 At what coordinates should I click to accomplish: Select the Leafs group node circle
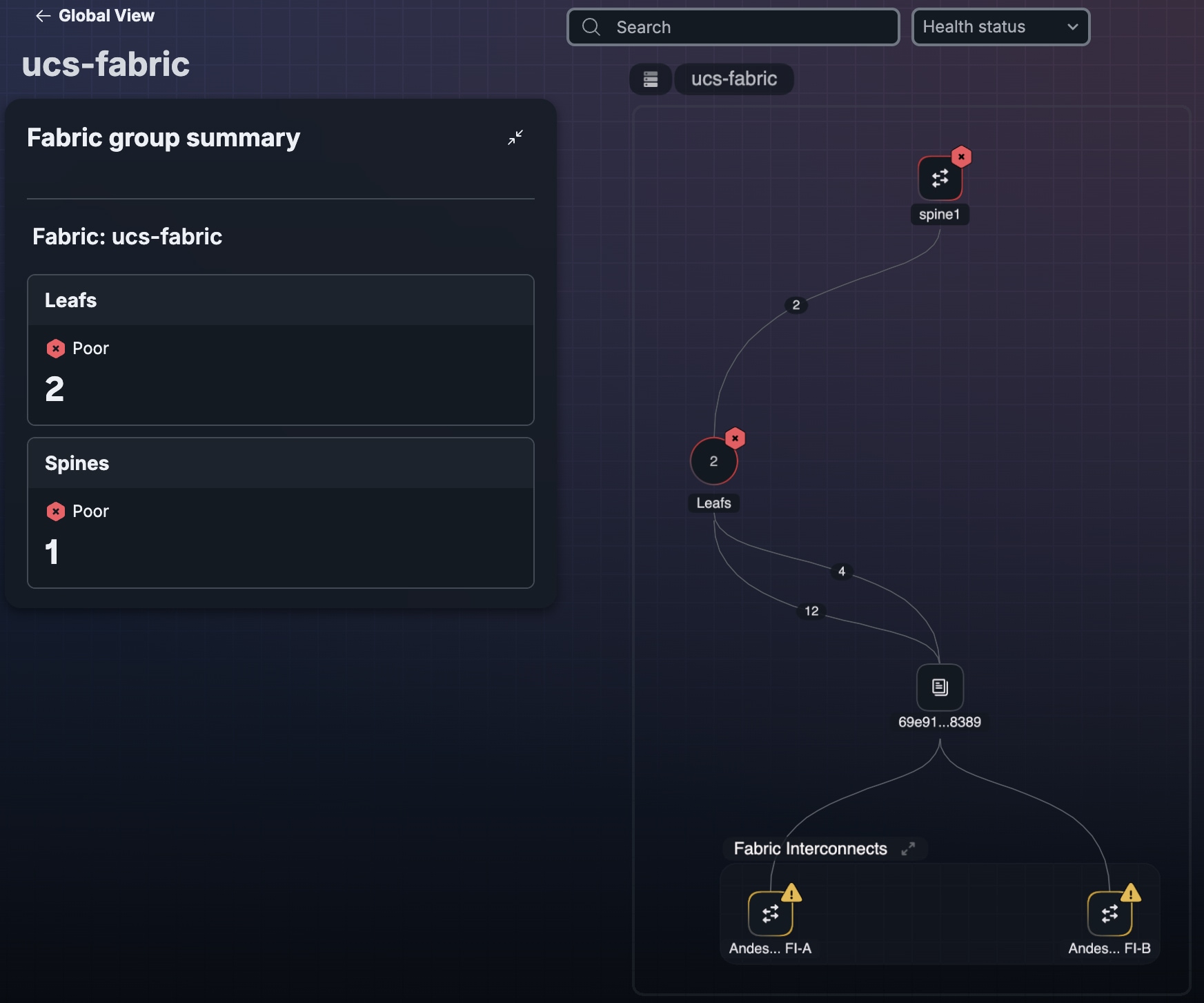(x=713, y=461)
